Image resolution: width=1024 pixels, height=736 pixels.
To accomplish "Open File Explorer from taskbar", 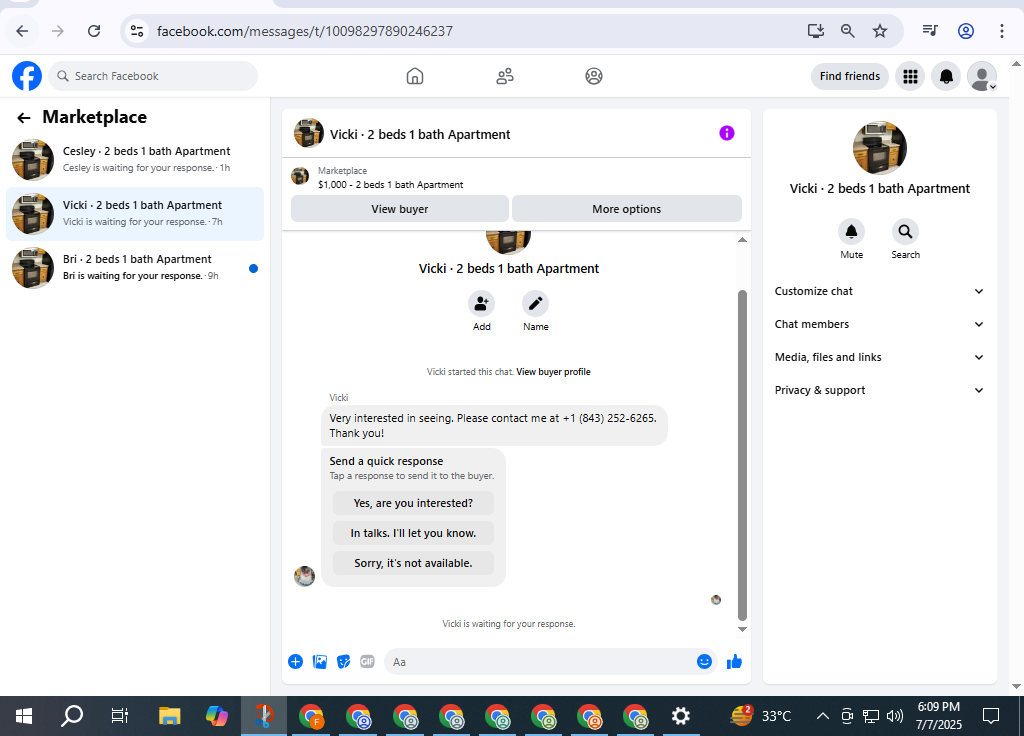I will 169,716.
